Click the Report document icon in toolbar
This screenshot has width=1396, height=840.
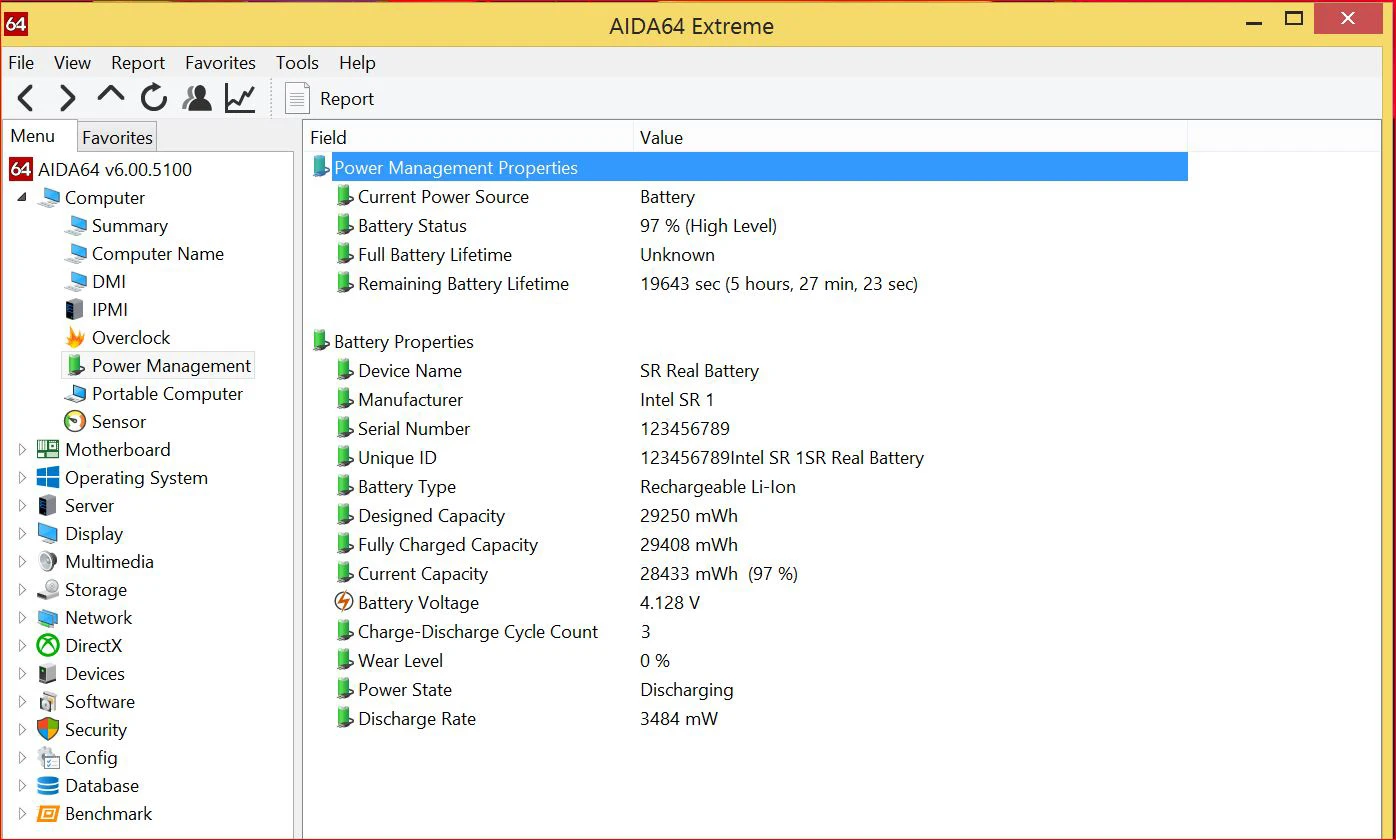coord(297,98)
